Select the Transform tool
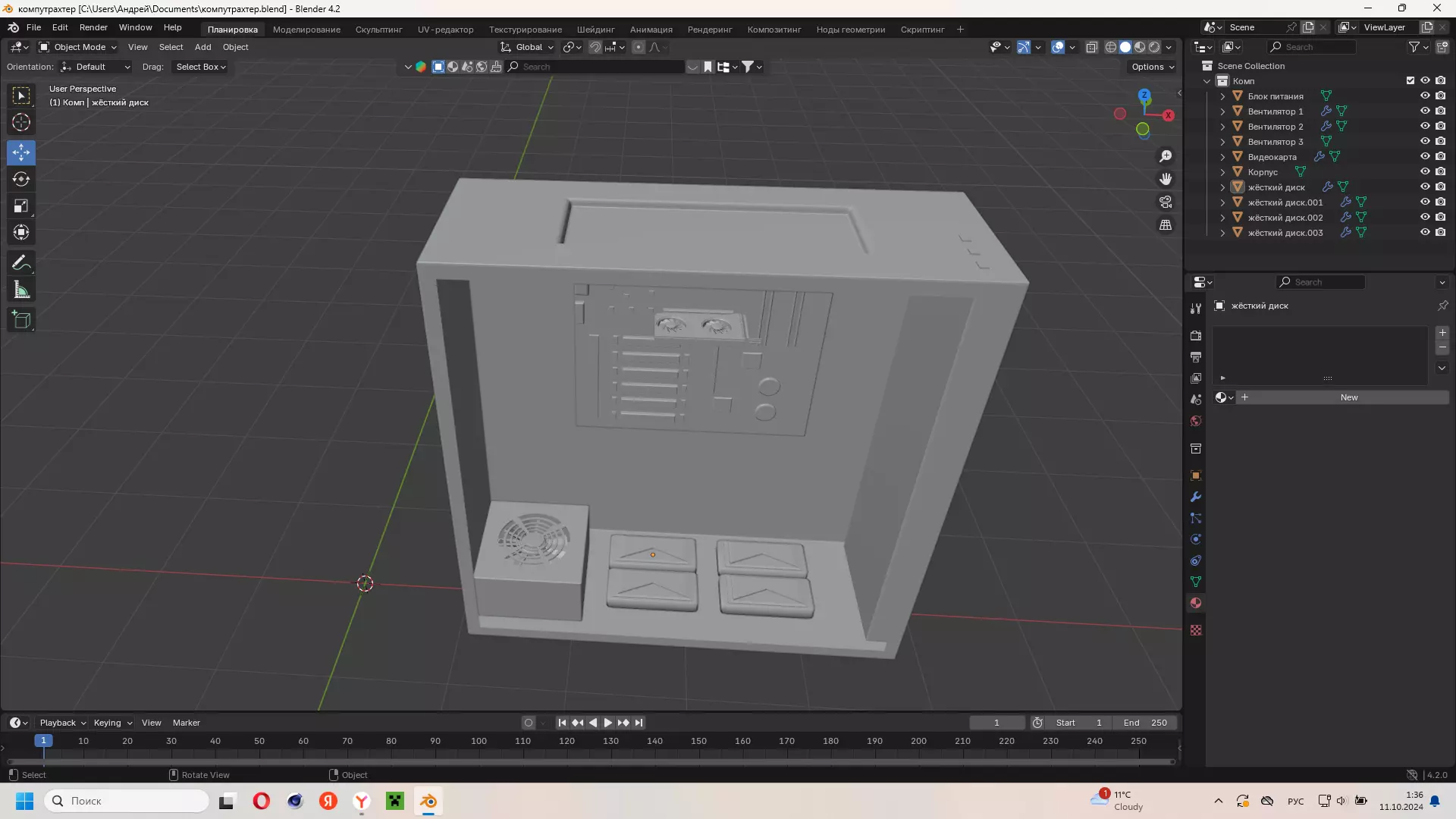The width and height of the screenshot is (1456, 819). pos(21,232)
